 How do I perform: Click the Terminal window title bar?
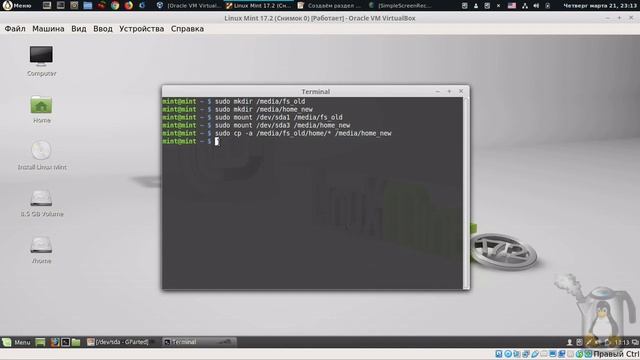(316, 91)
